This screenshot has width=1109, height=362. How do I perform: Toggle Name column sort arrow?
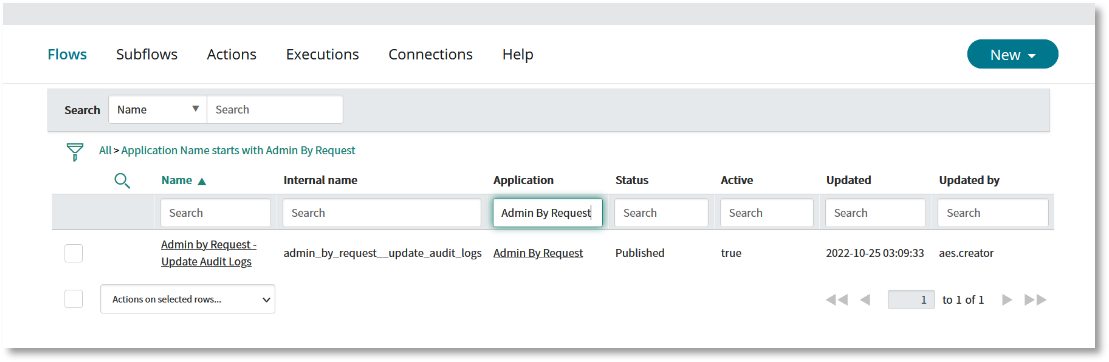(202, 181)
